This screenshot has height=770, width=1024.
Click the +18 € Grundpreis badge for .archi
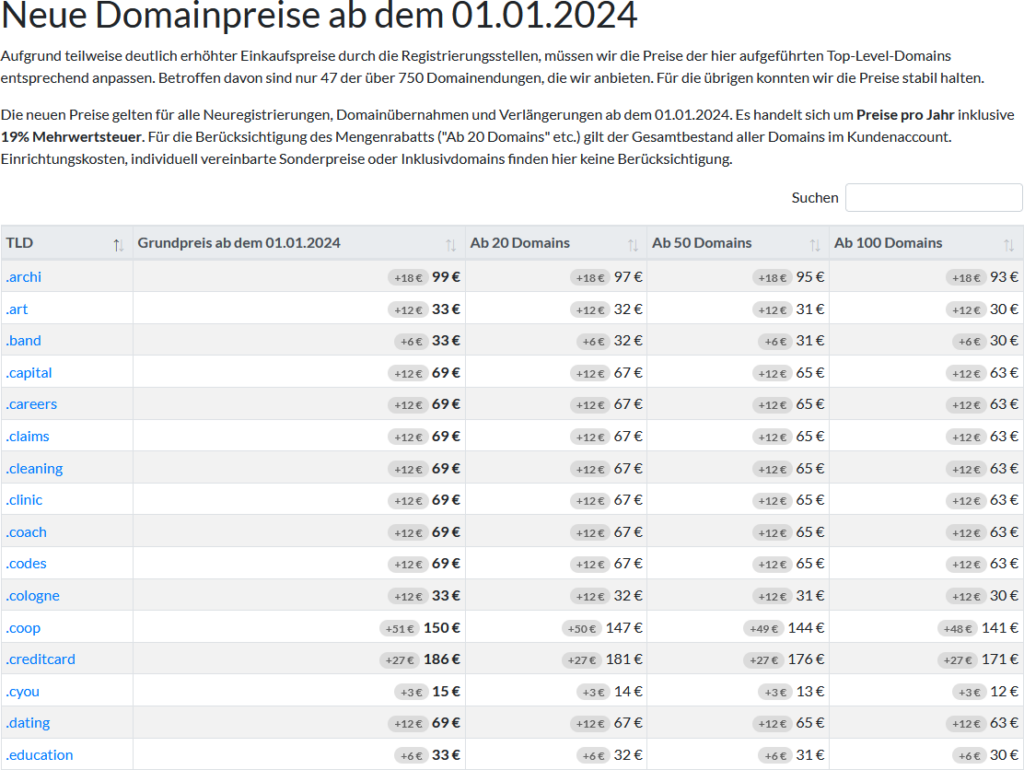[x=407, y=277]
